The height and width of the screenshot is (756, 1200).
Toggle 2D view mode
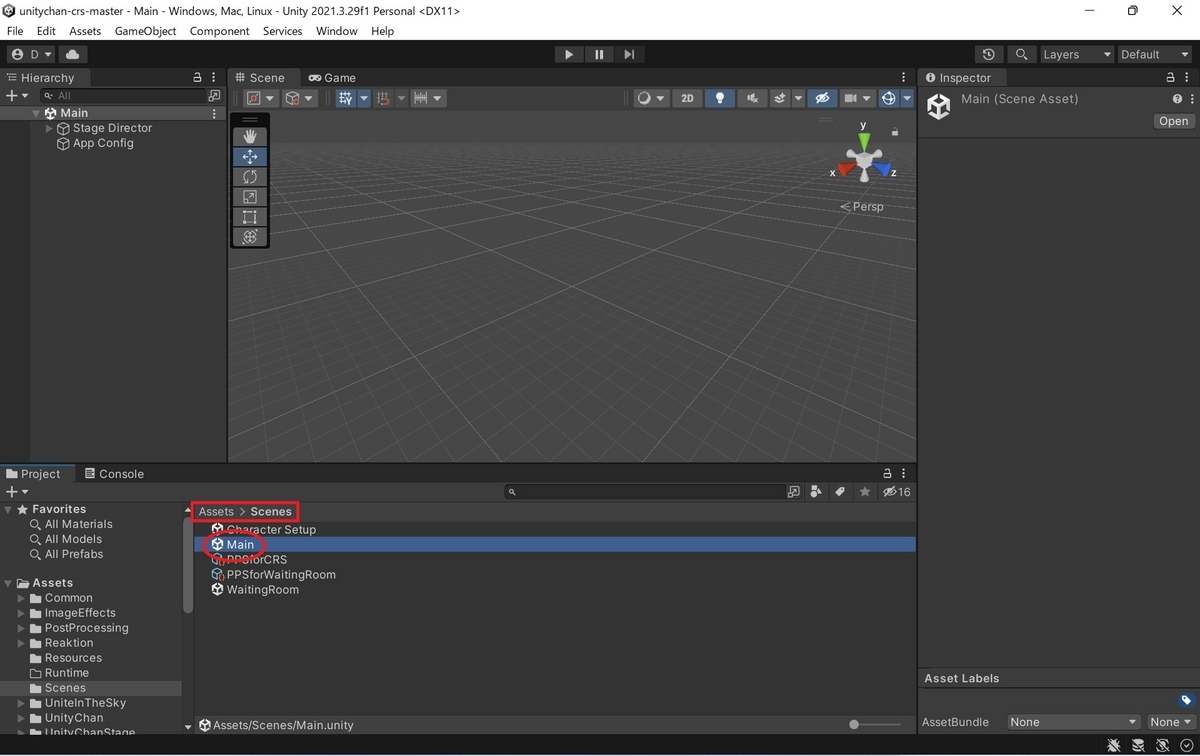click(687, 98)
